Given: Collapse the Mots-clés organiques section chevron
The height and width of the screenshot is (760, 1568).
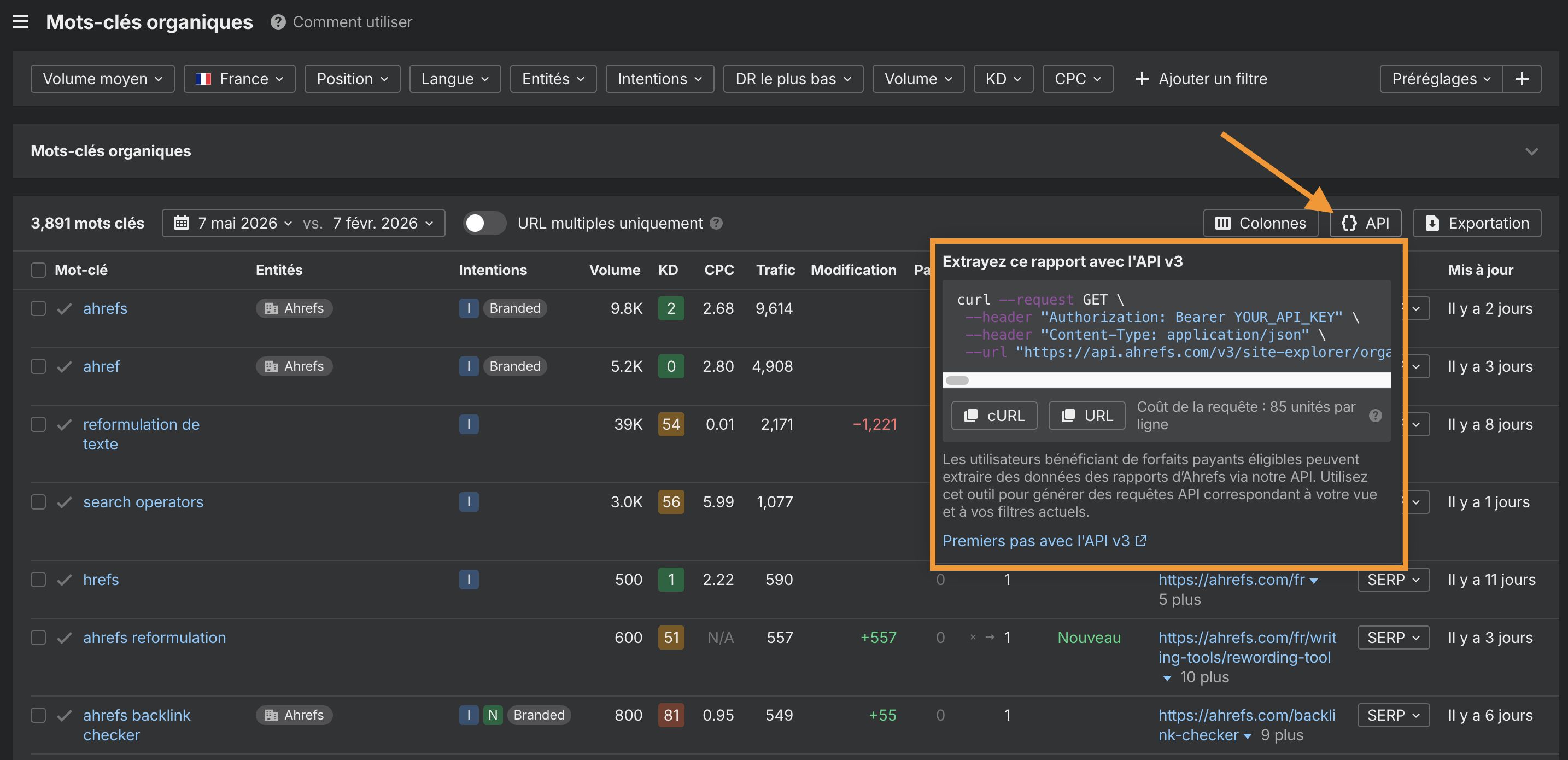Looking at the screenshot, I should coord(1531,151).
